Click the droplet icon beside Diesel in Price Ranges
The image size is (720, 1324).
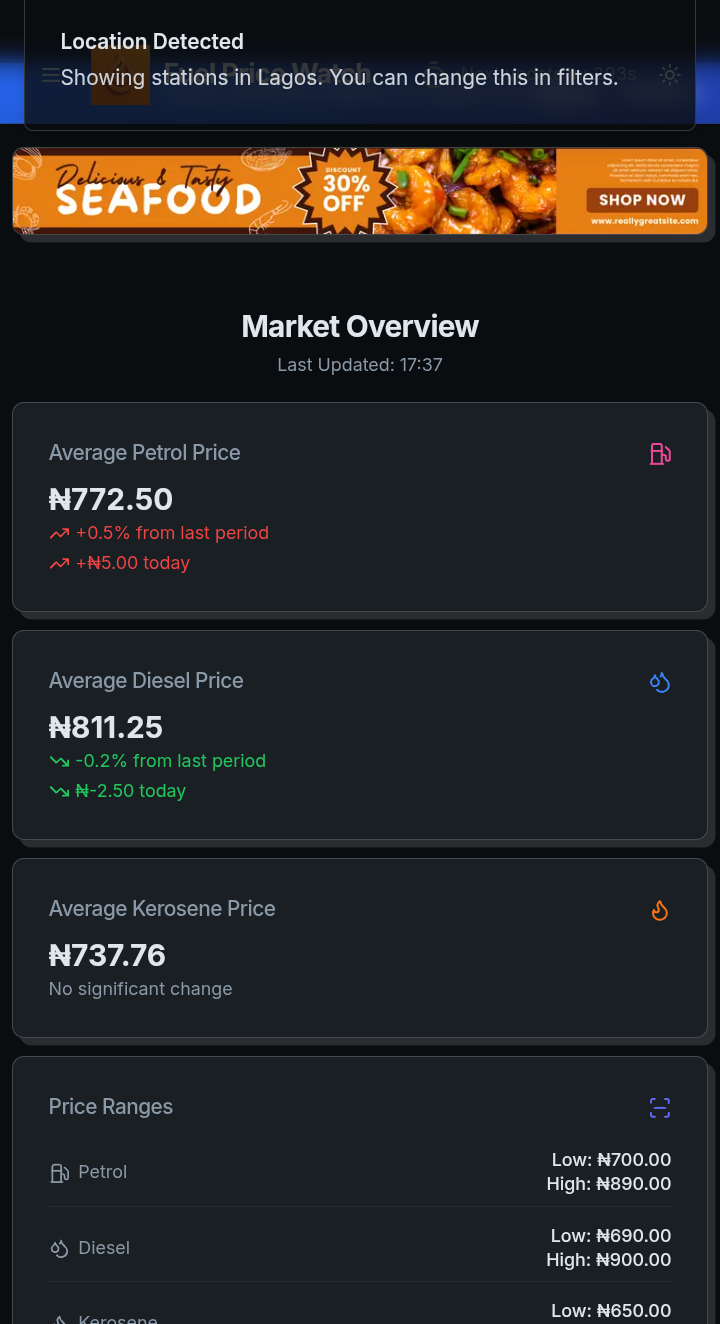[x=60, y=1249]
